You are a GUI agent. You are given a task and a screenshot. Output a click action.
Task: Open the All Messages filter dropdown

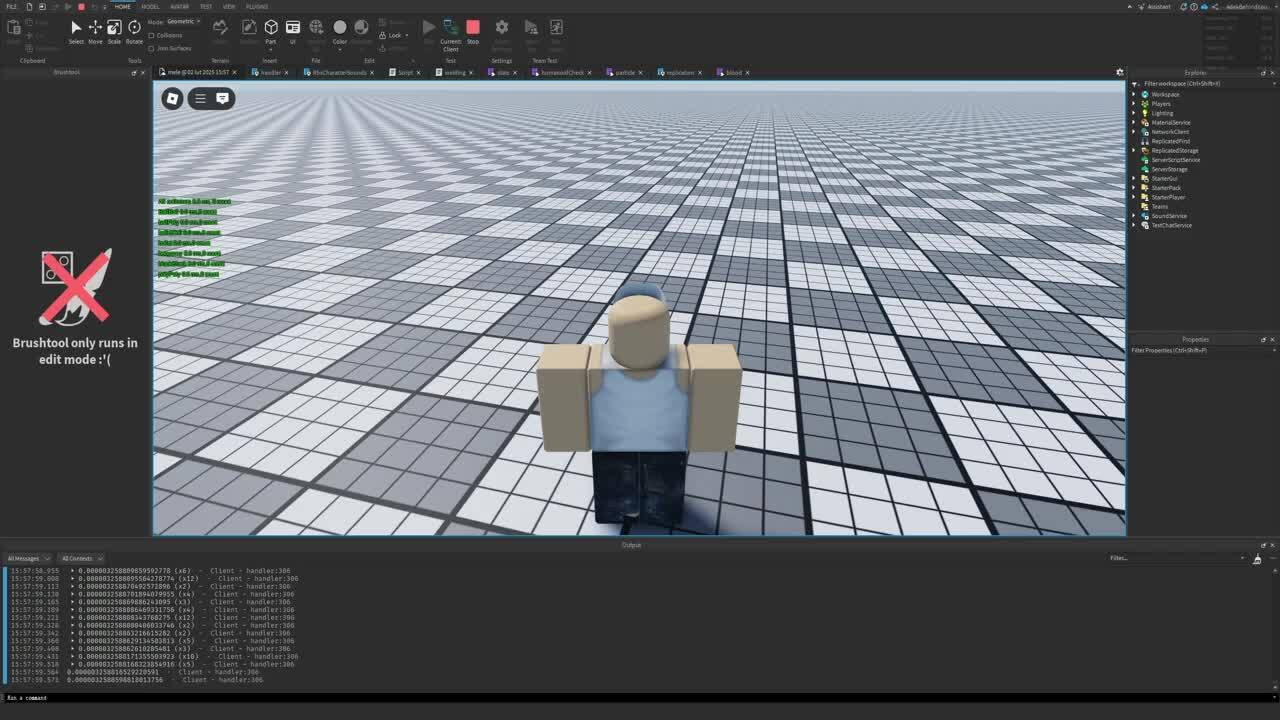pyautogui.click(x=28, y=558)
